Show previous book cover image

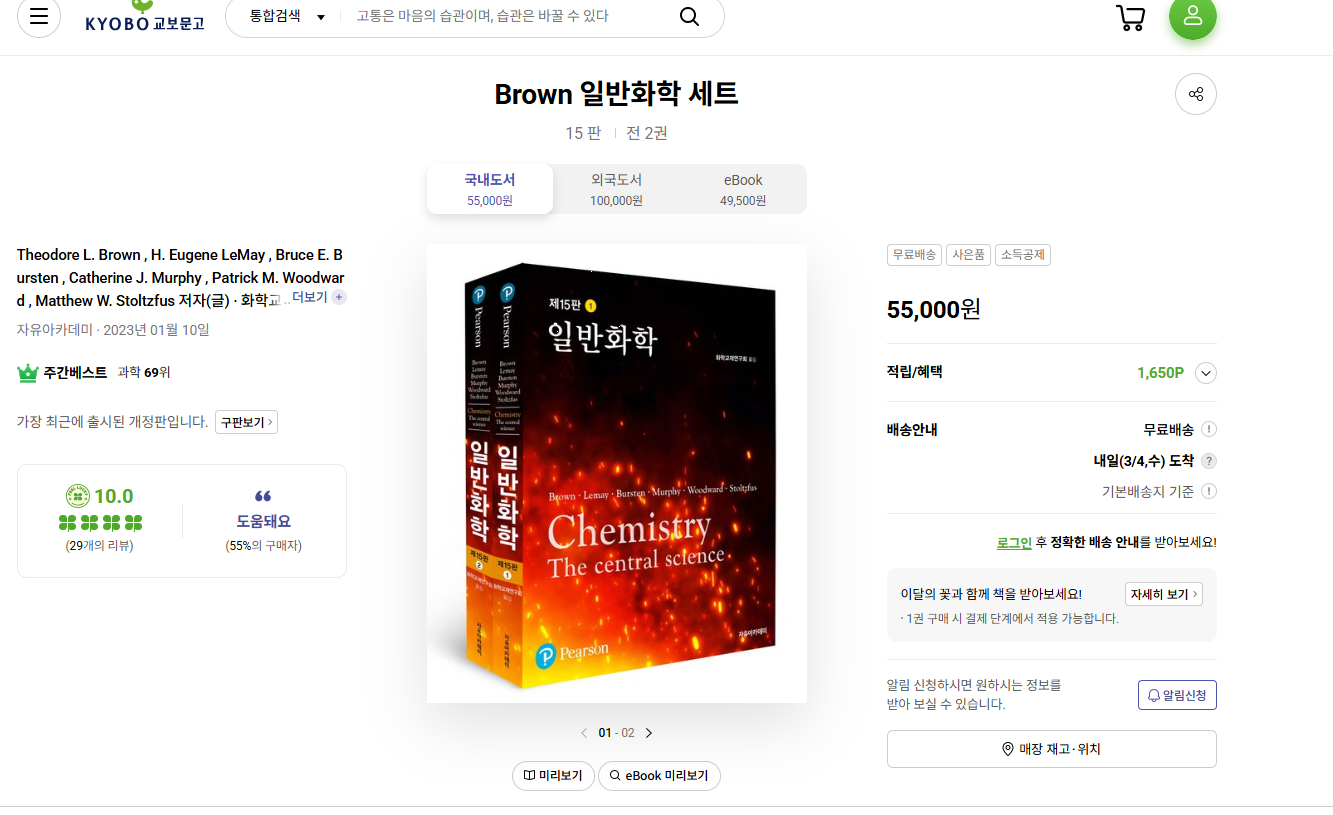[584, 733]
